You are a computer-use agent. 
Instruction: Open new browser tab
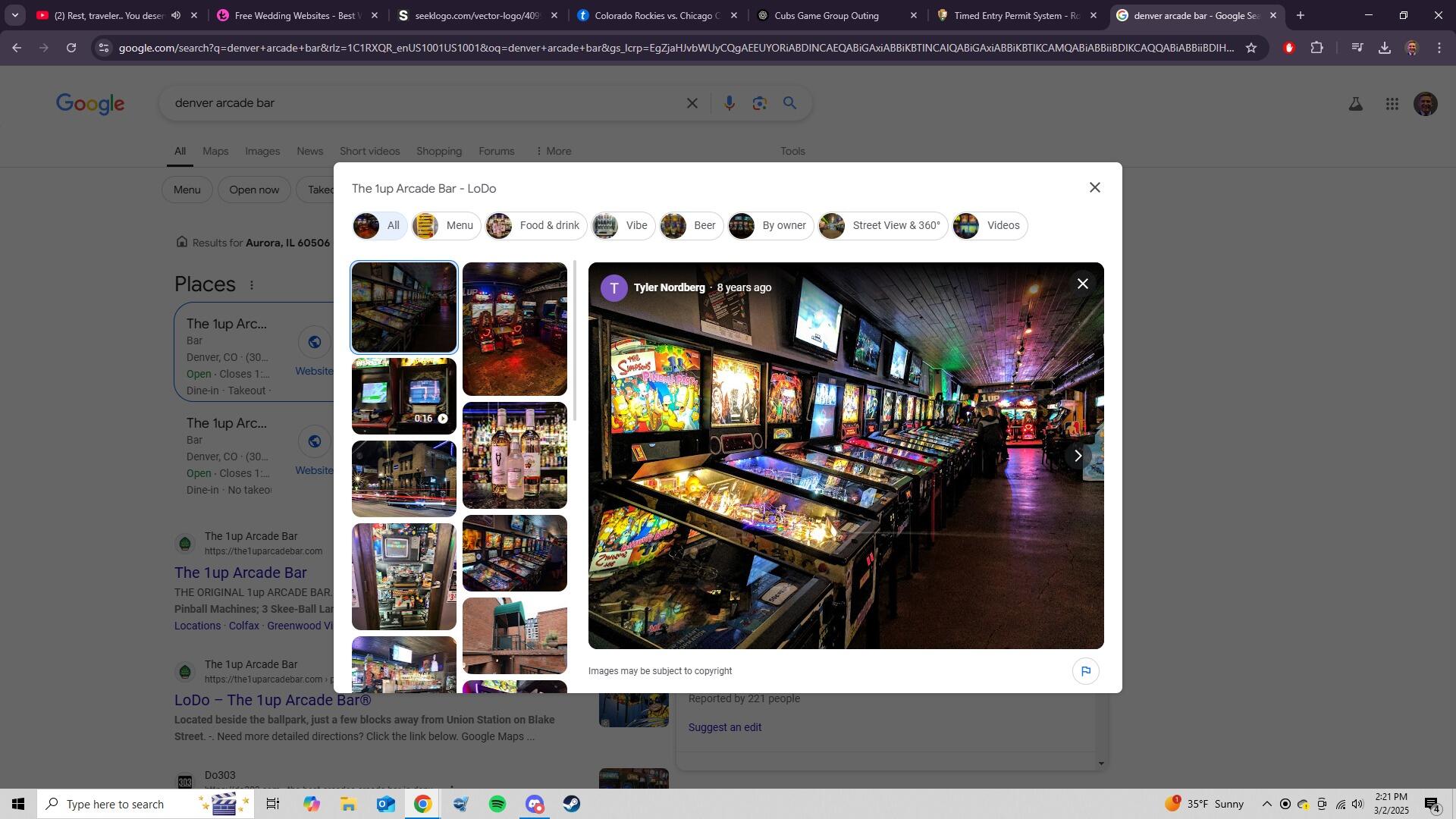point(1300,15)
